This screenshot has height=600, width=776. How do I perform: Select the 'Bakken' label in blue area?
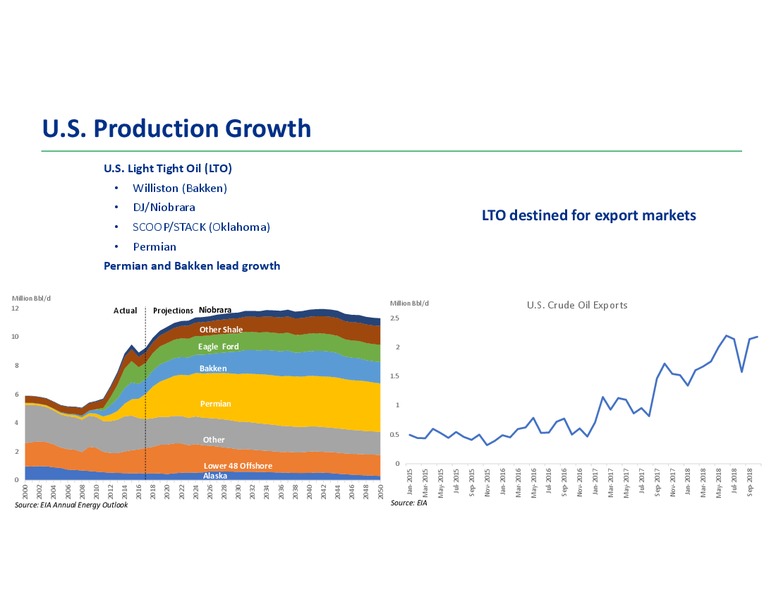click(x=213, y=368)
